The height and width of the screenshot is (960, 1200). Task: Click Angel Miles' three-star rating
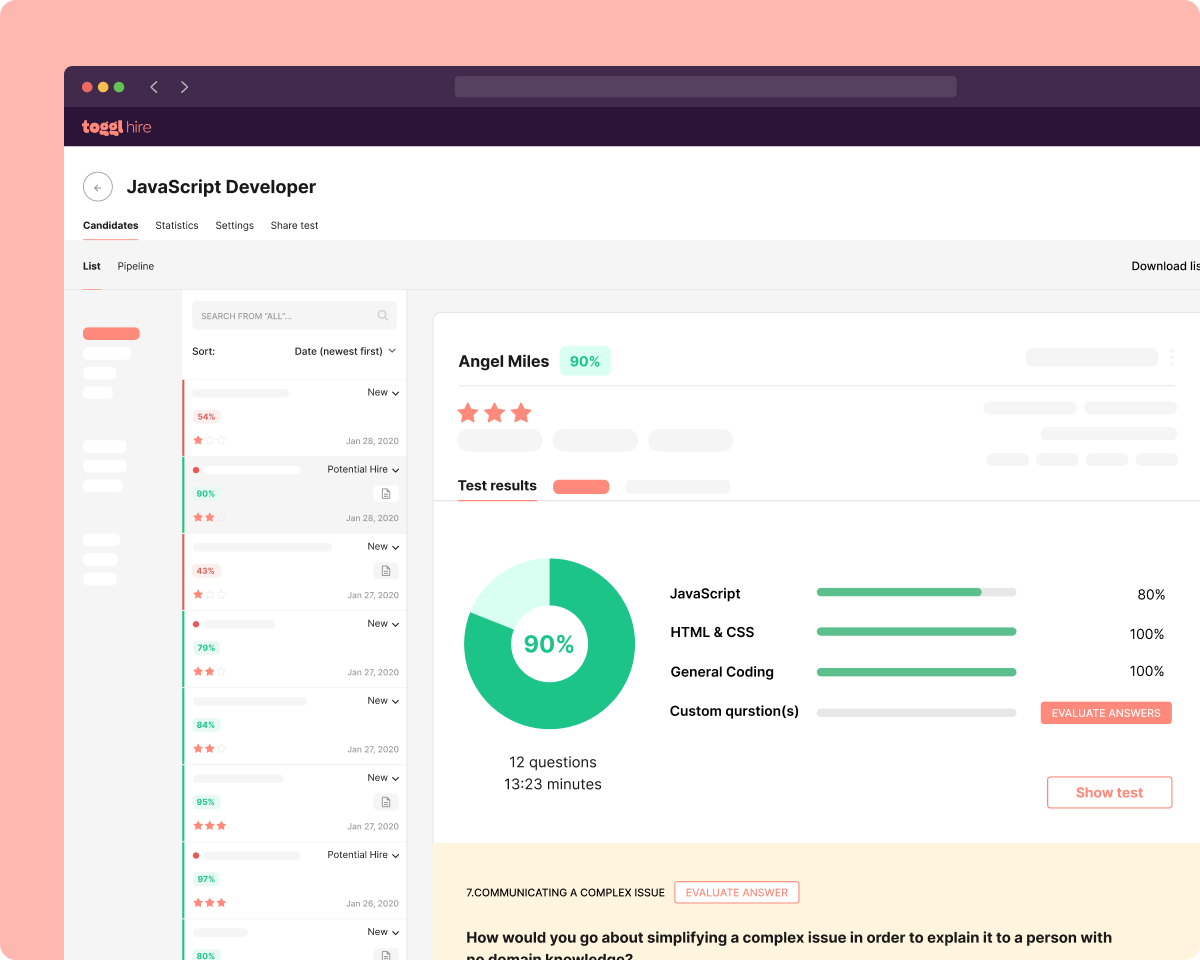494,412
